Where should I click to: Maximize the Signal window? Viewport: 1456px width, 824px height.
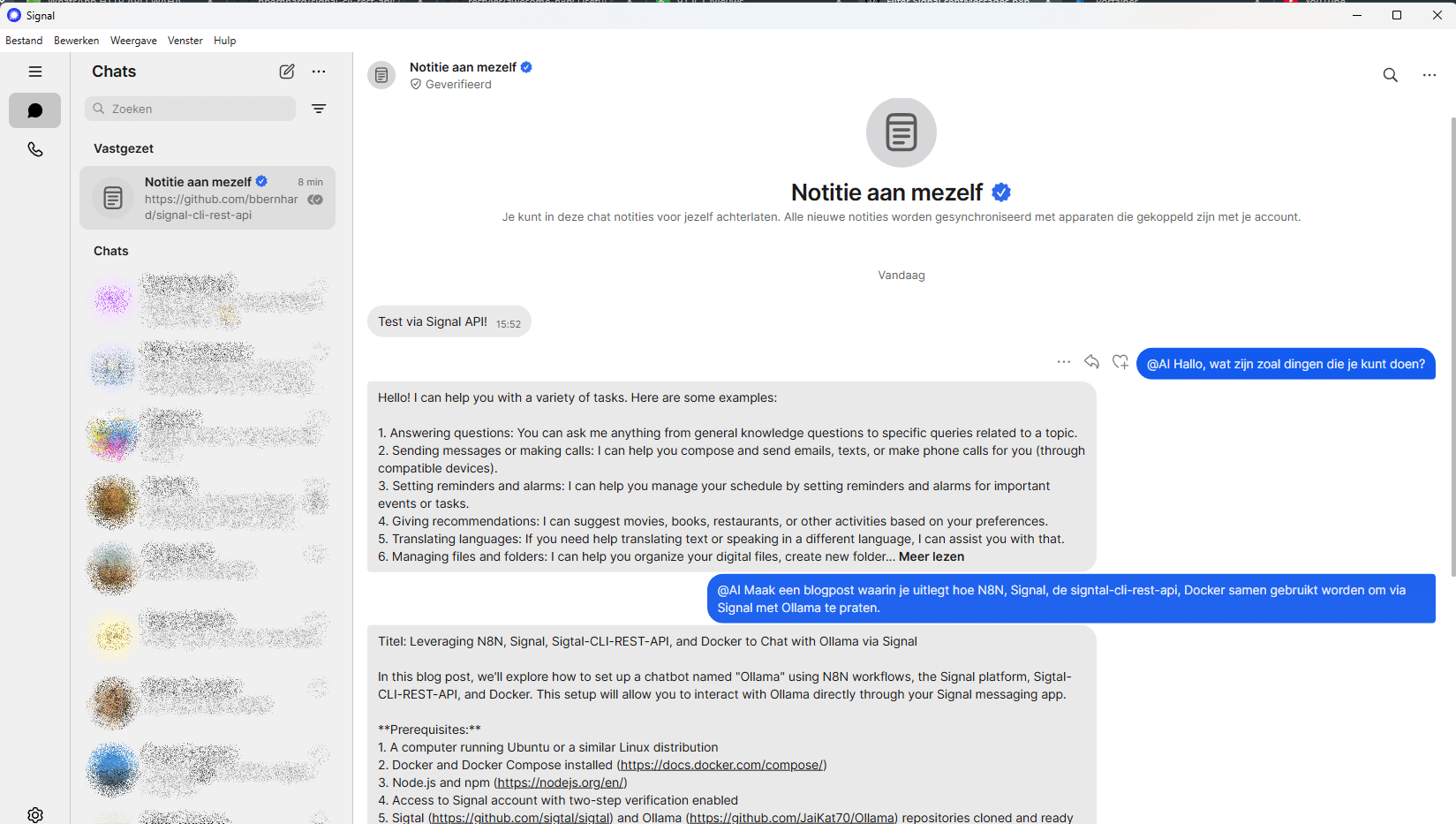pos(1397,15)
